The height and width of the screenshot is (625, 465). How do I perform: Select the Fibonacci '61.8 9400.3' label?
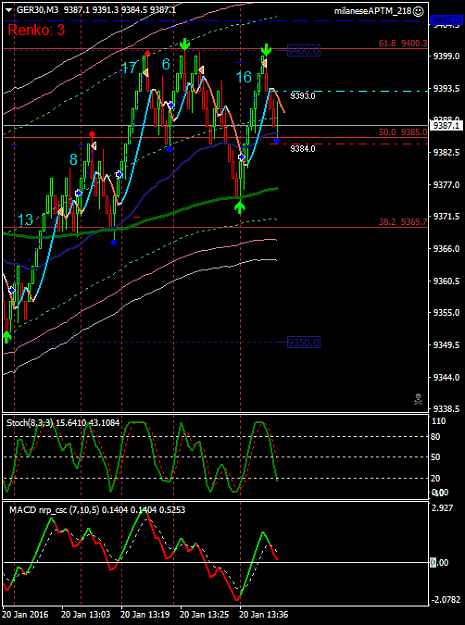click(x=403, y=43)
